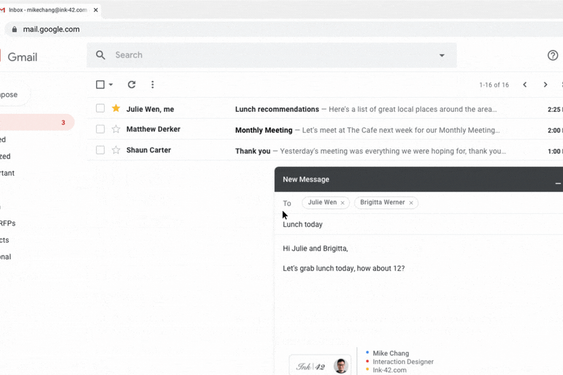Open the Inbox label with 3 unread
Screen dimensions: 563x375
(x=37, y=122)
